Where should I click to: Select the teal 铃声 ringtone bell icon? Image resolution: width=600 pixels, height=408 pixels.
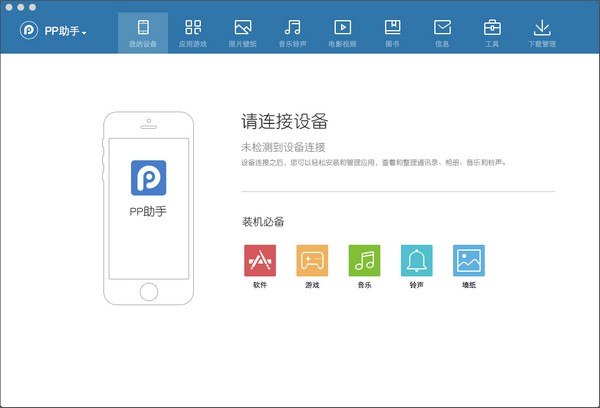pos(416,260)
